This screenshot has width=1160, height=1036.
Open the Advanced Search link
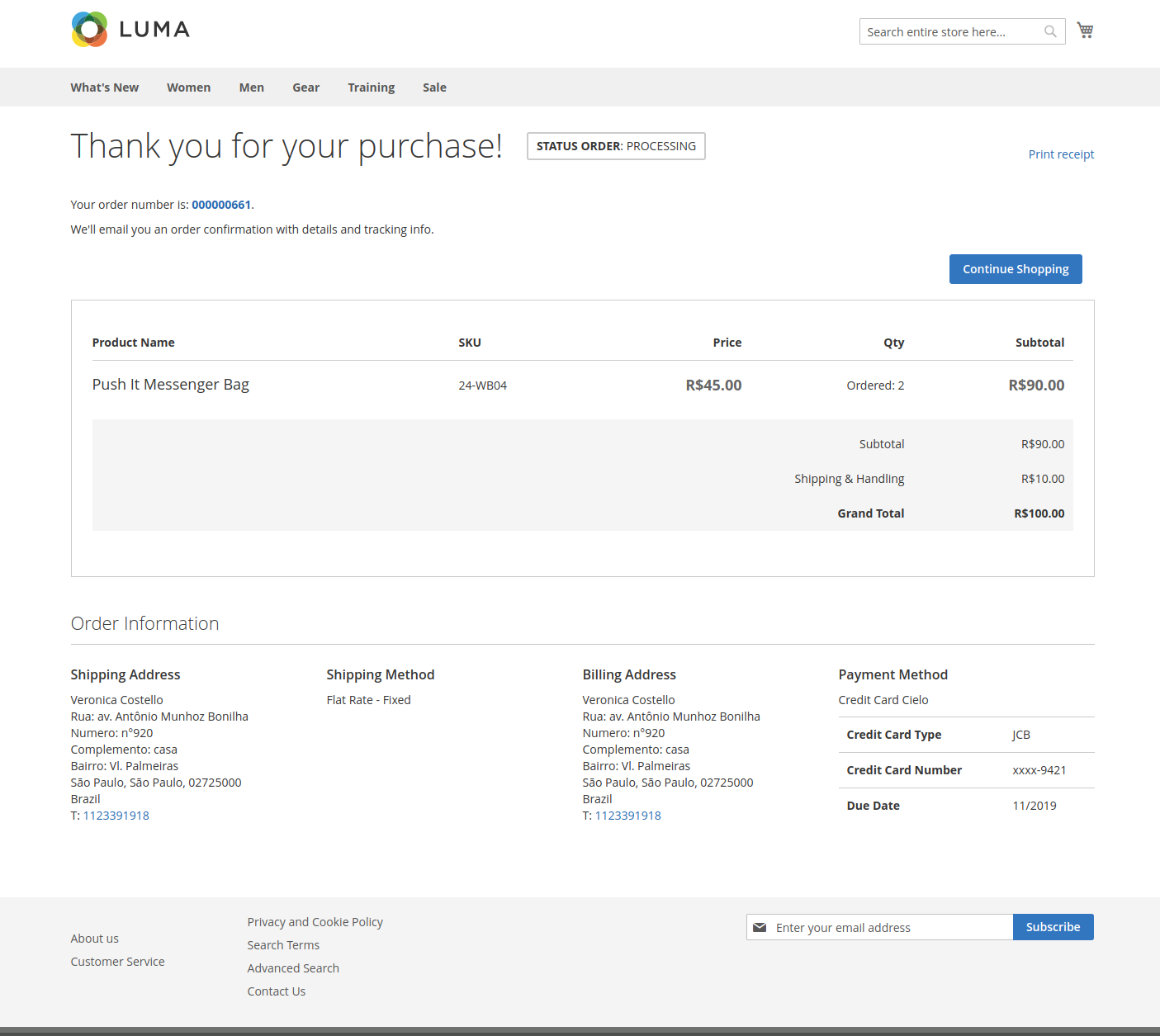[x=293, y=968]
